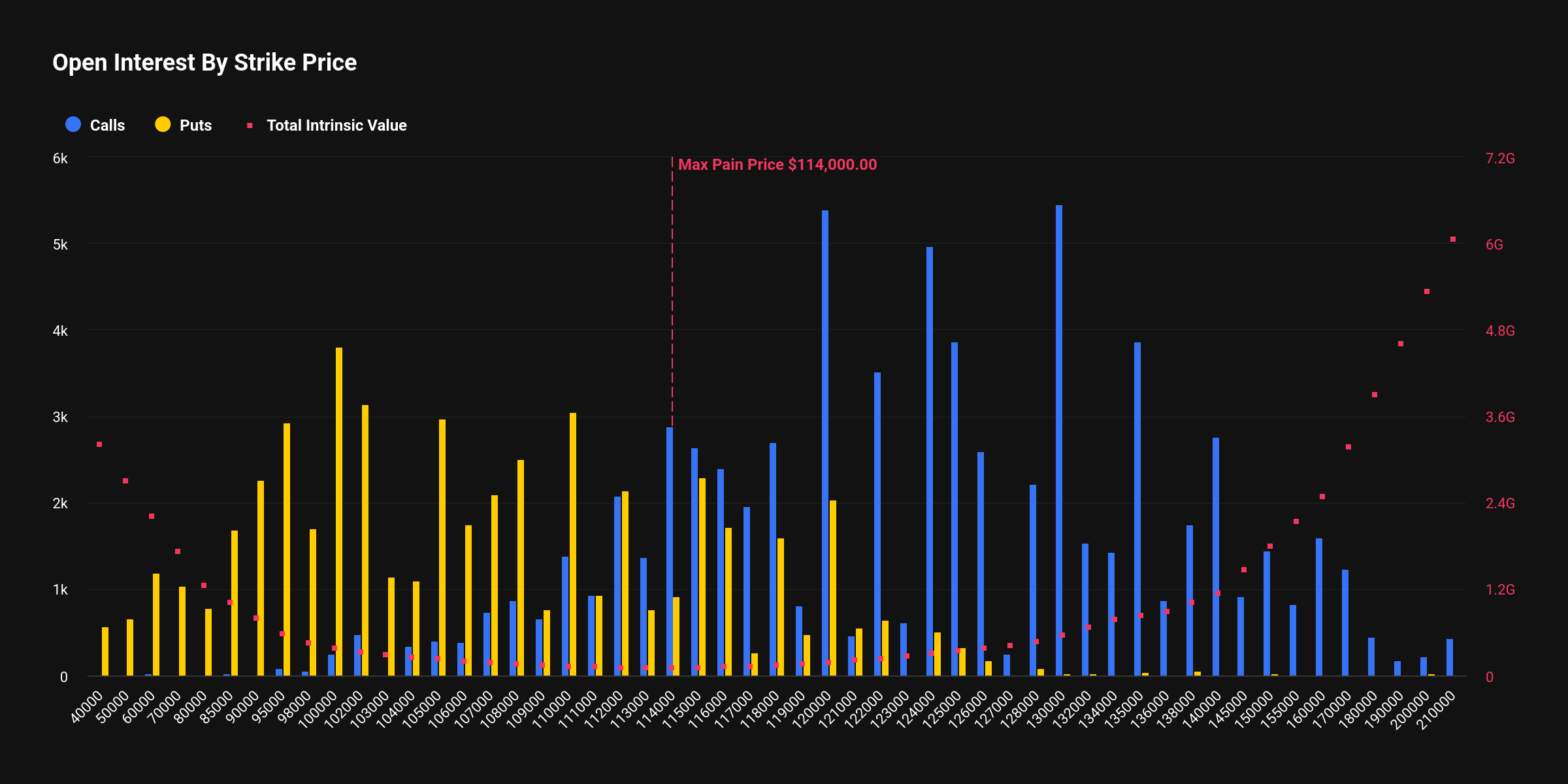Click the blue call bar at 135000
This screenshot has width=1568, height=784.
1137,509
